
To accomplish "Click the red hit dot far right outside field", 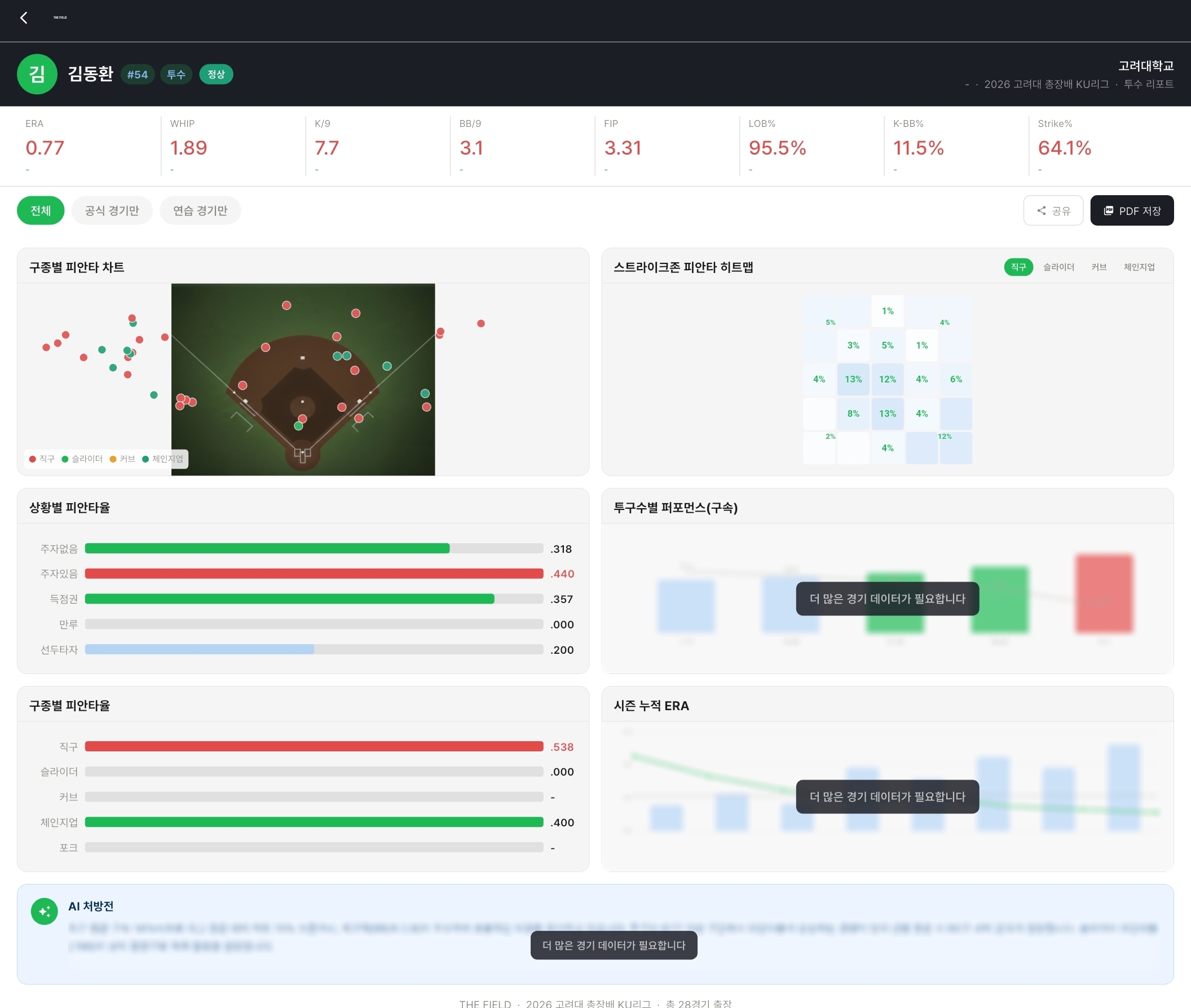I will 481,323.
